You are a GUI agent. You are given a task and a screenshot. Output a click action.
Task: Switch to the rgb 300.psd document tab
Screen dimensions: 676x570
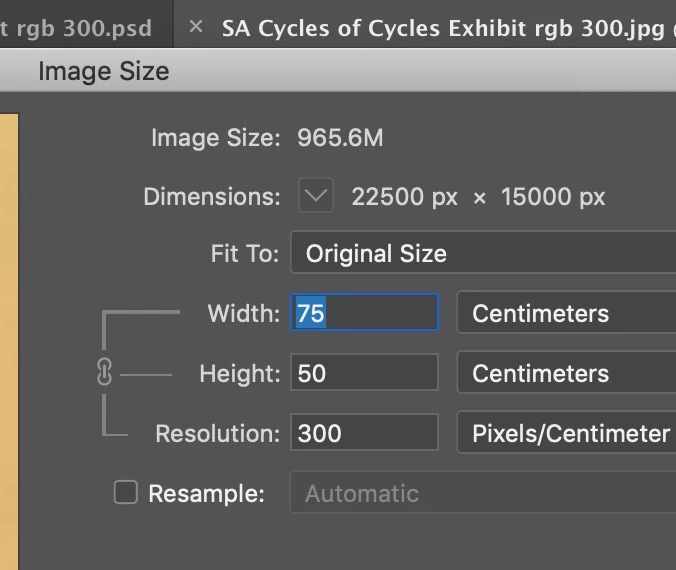(x=80, y=27)
